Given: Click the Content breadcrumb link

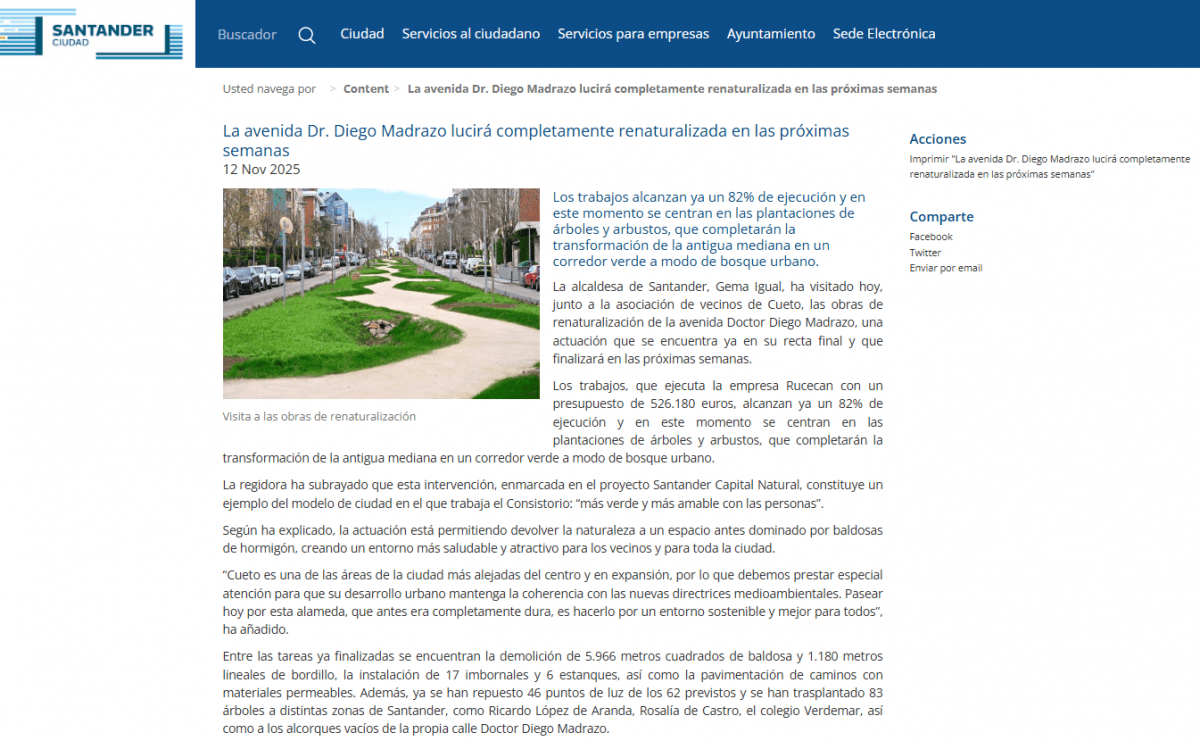Looking at the screenshot, I should point(366,89).
